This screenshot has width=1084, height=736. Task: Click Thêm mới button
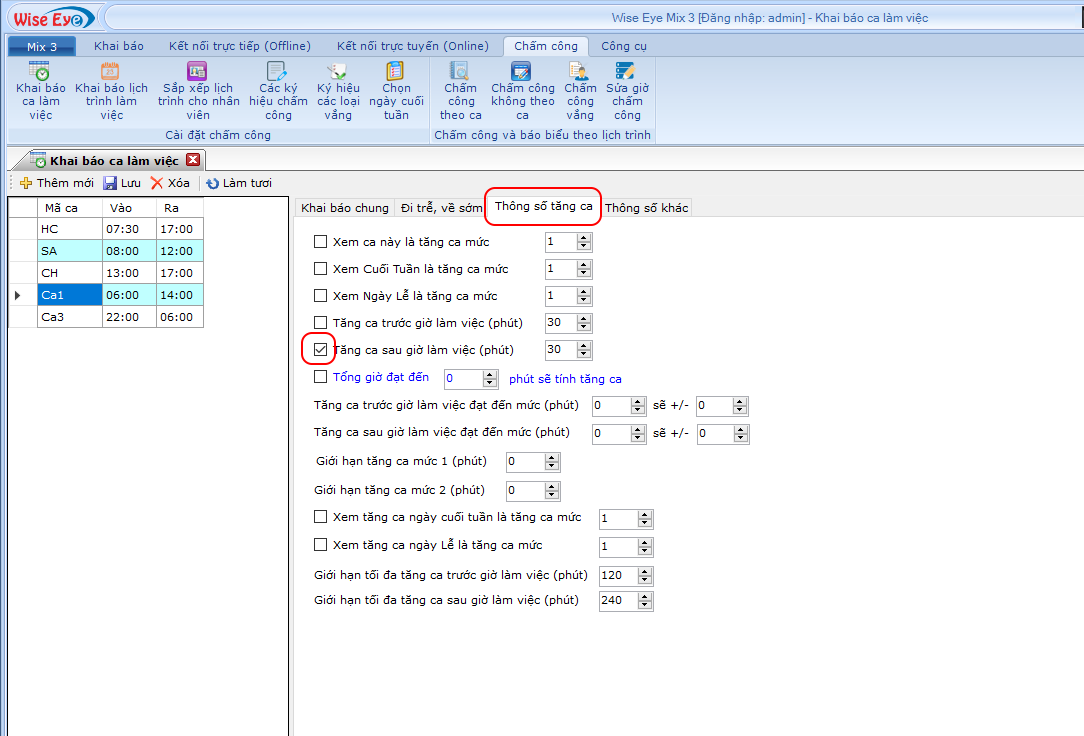coord(57,183)
